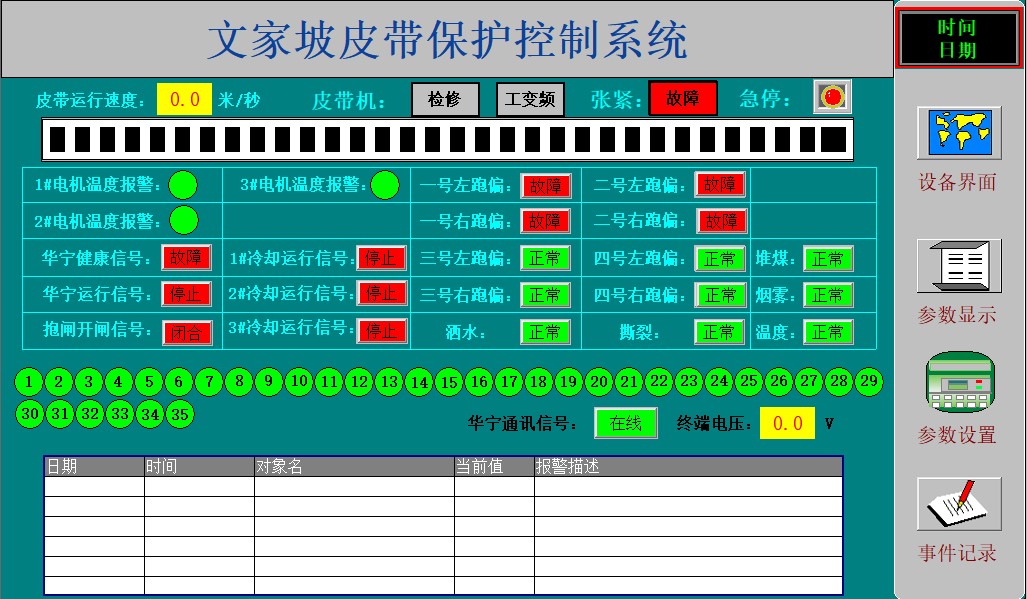
Task: Click the 皮带运行速度 yellow value field
Action: [x=185, y=100]
